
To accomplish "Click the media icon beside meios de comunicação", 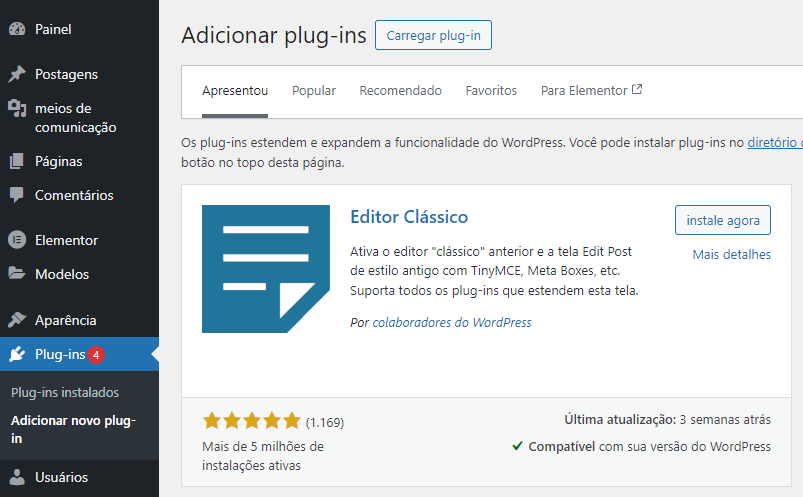I will point(17,108).
